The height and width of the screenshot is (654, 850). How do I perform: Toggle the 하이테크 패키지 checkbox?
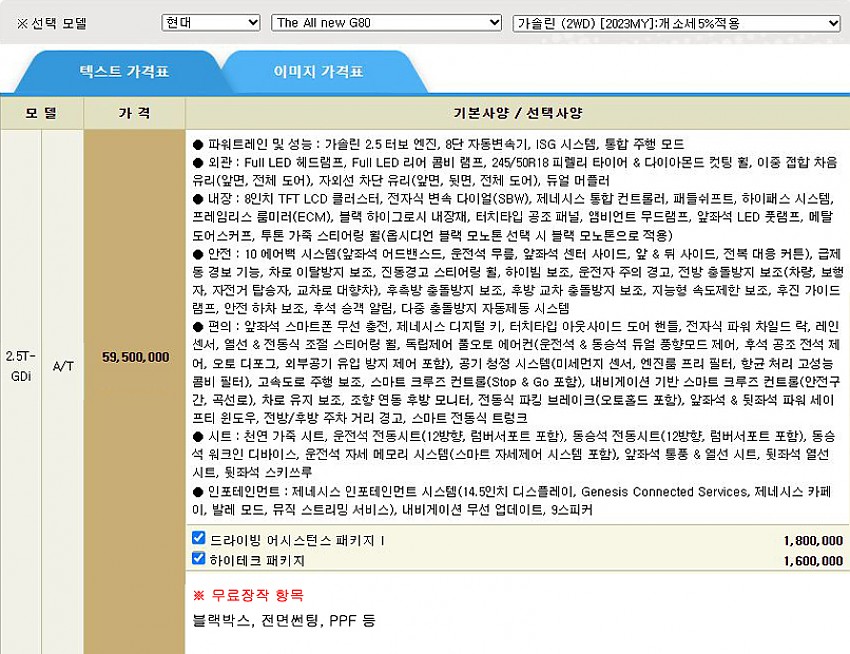[x=198, y=559]
